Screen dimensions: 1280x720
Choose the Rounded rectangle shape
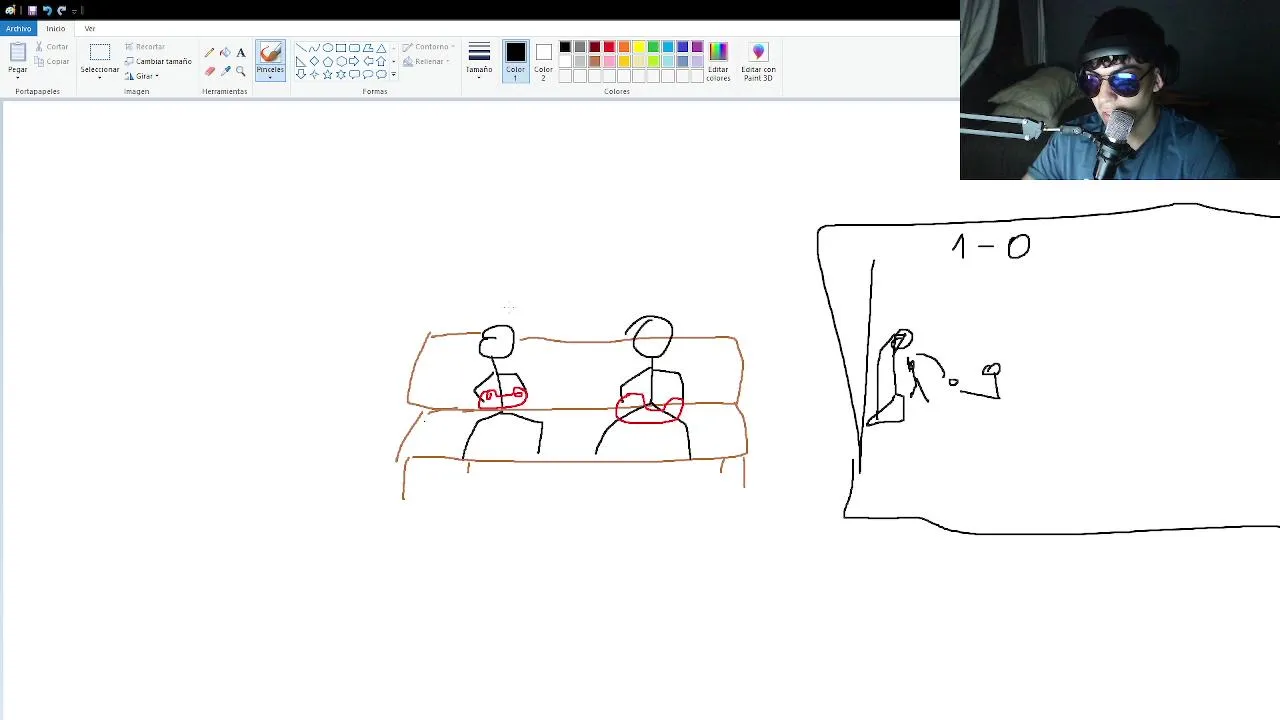[x=354, y=48]
